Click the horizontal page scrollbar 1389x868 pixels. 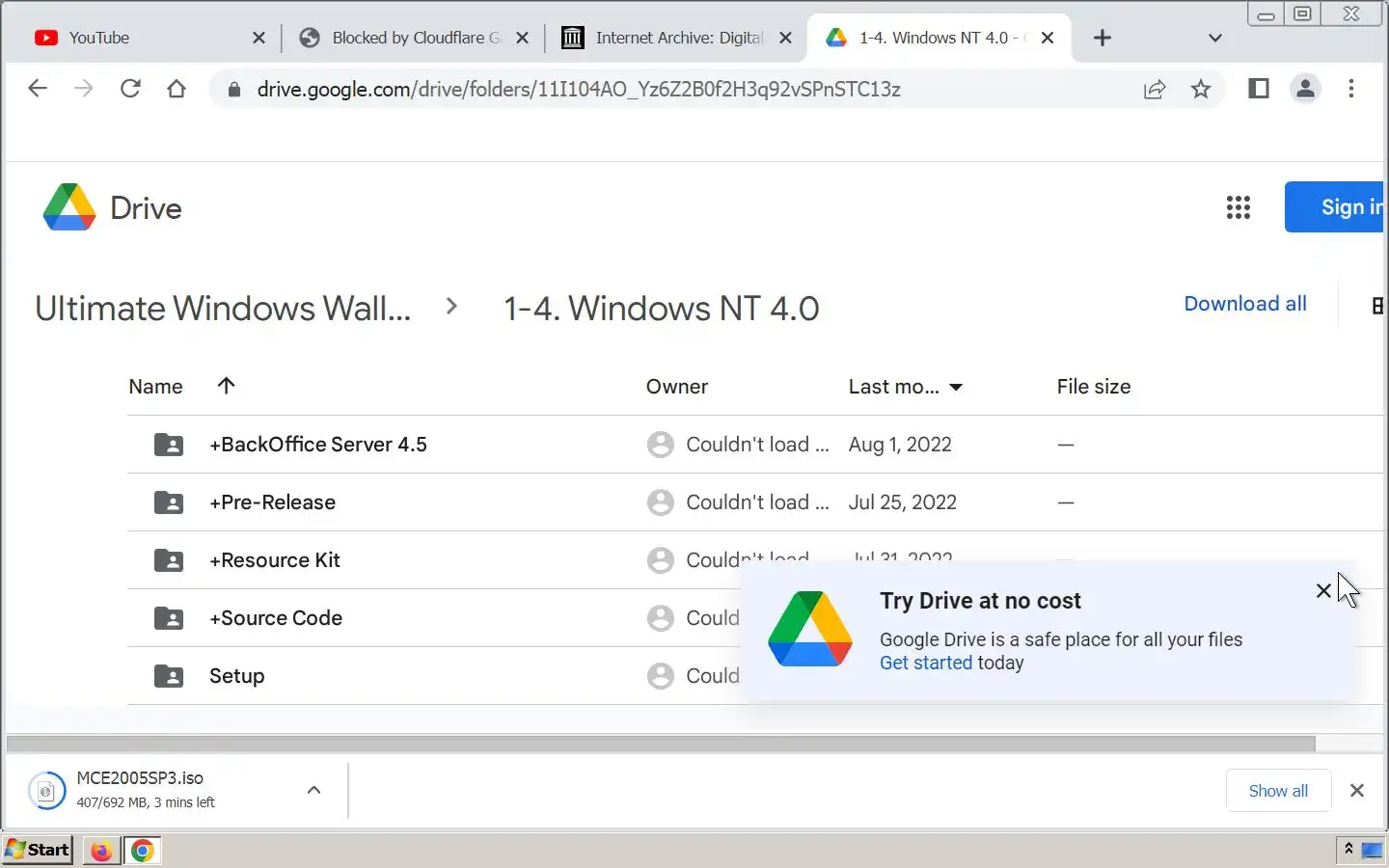661,744
